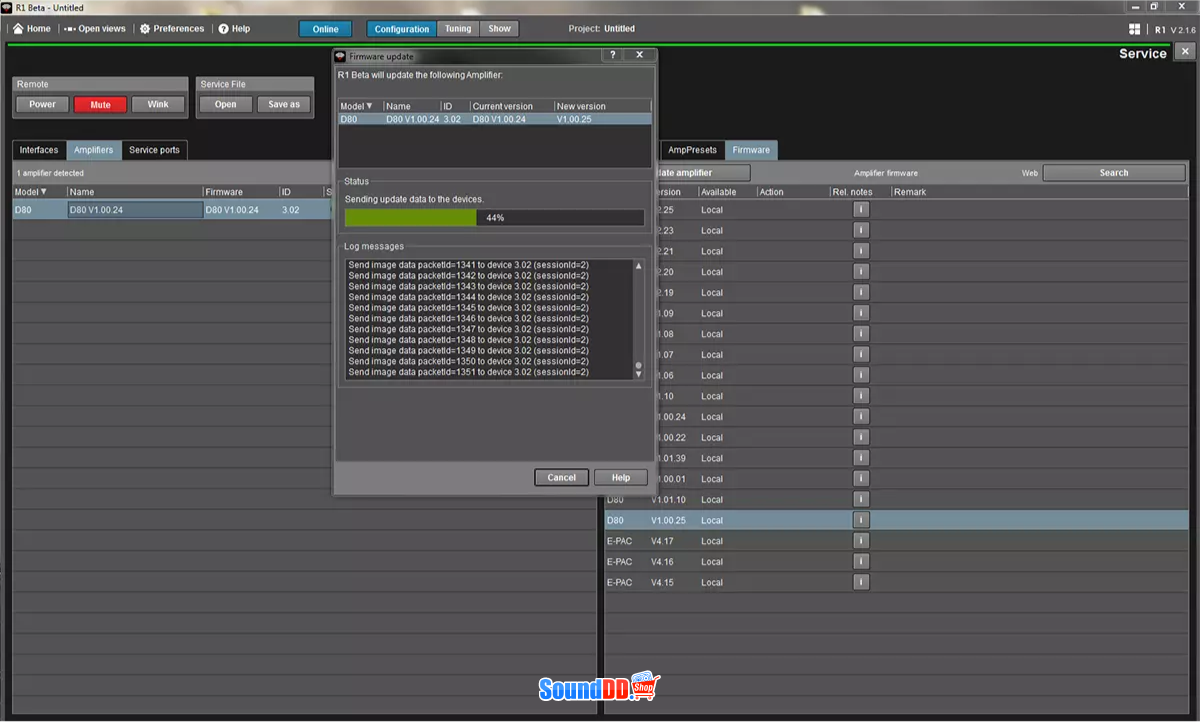The width and height of the screenshot is (1200, 723).
Task: Select the Interfaces tab
Action: pyautogui.click(x=39, y=150)
